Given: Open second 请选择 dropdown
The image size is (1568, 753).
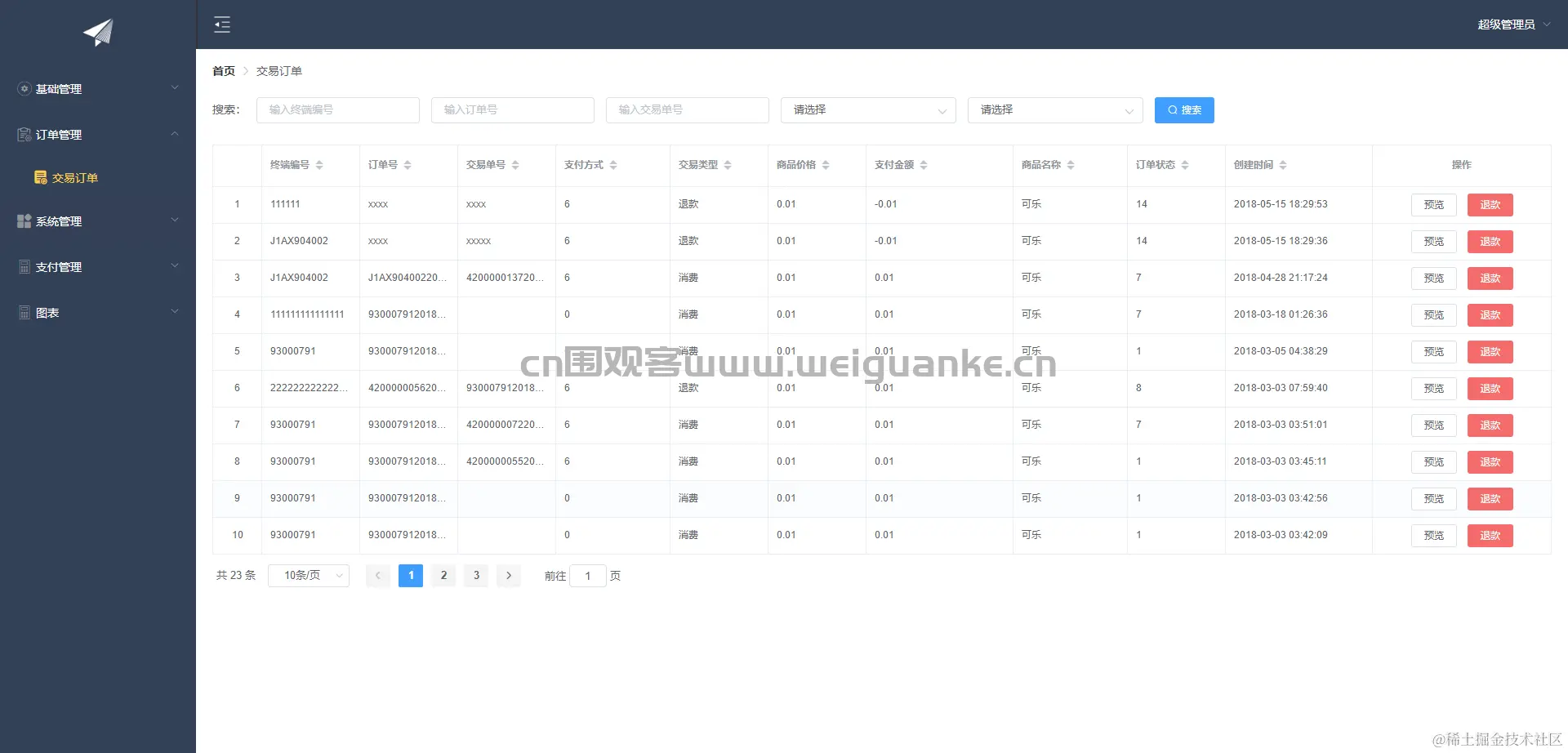Looking at the screenshot, I should click(x=1055, y=110).
